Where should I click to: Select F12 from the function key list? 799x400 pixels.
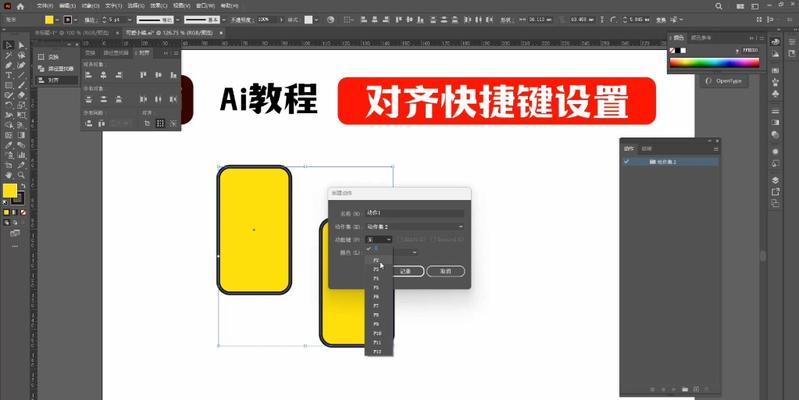377,352
